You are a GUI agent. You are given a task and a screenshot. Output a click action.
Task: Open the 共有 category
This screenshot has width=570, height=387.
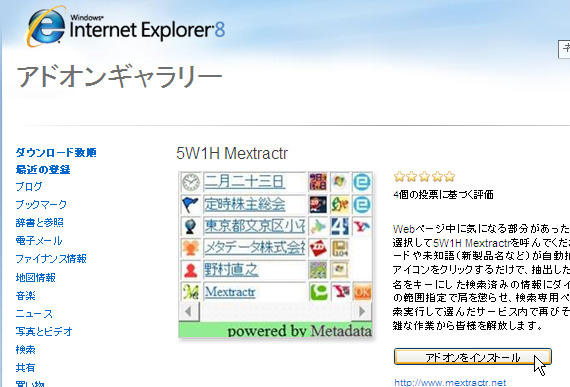[25, 367]
